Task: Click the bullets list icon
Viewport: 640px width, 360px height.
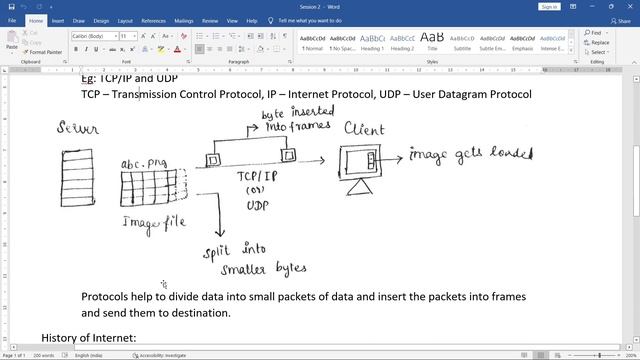Action: 199,36
